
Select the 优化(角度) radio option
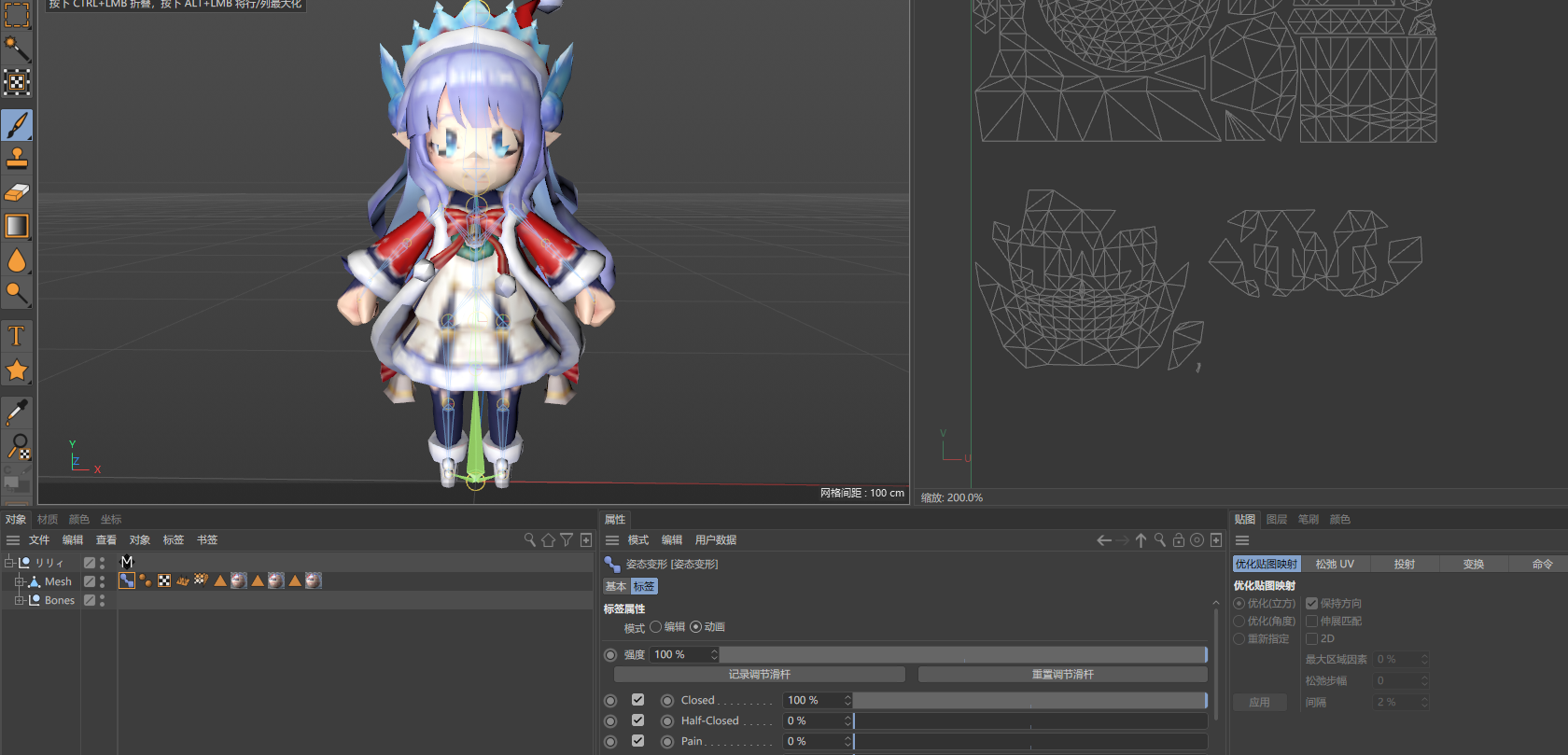[x=1239, y=621]
